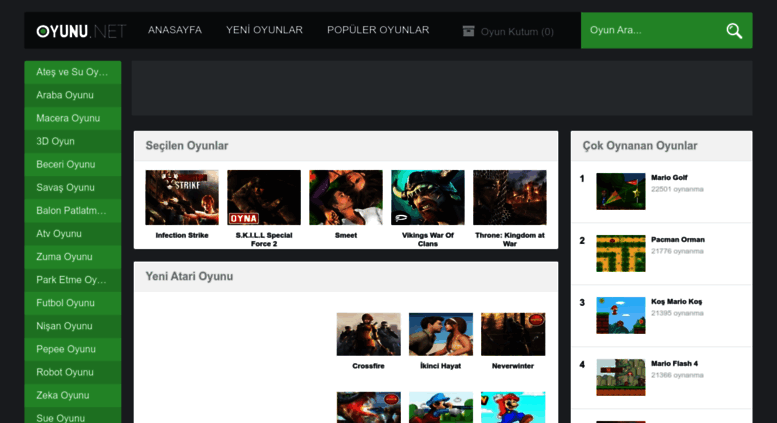Open 3D Oyun category

[73, 142]
